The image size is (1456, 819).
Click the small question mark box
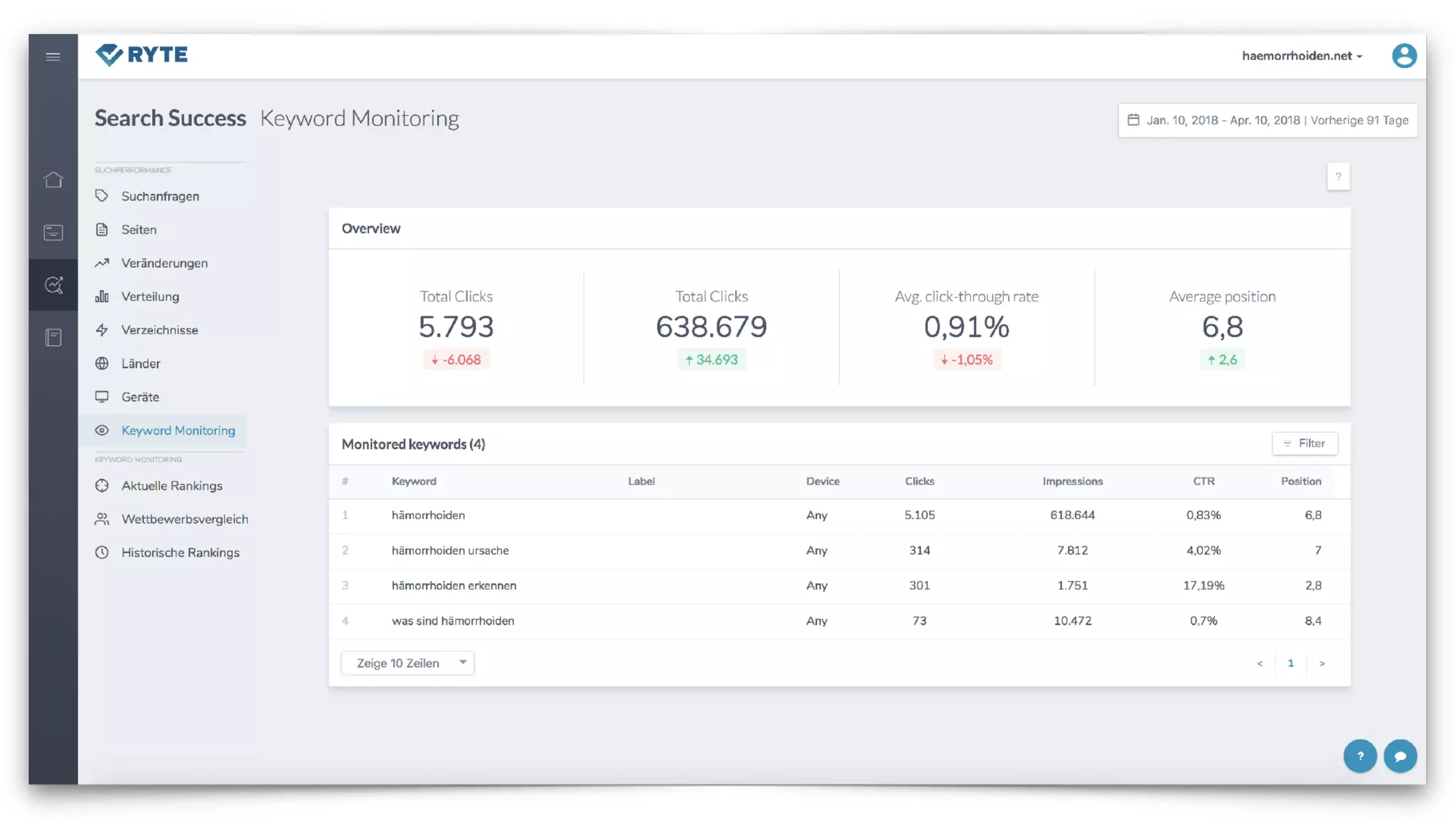coord(1338,176)
